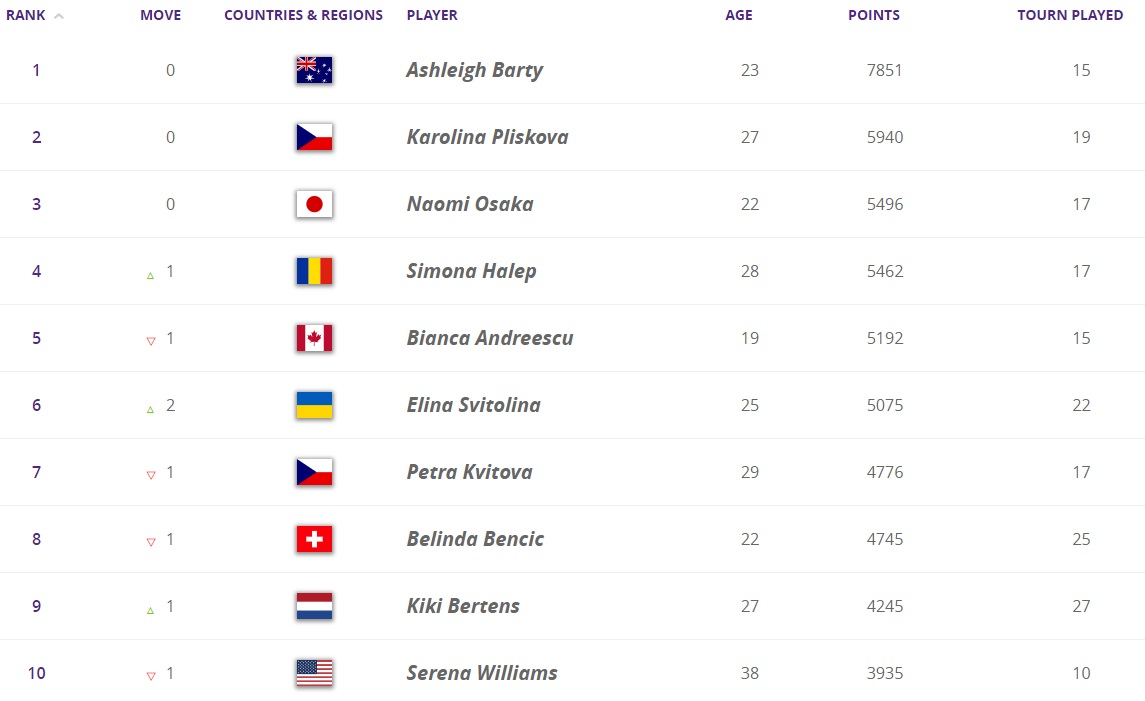Click the COUNTRIES & REGIONS header
1145x701 pixels.
click(x=303, y=15)
